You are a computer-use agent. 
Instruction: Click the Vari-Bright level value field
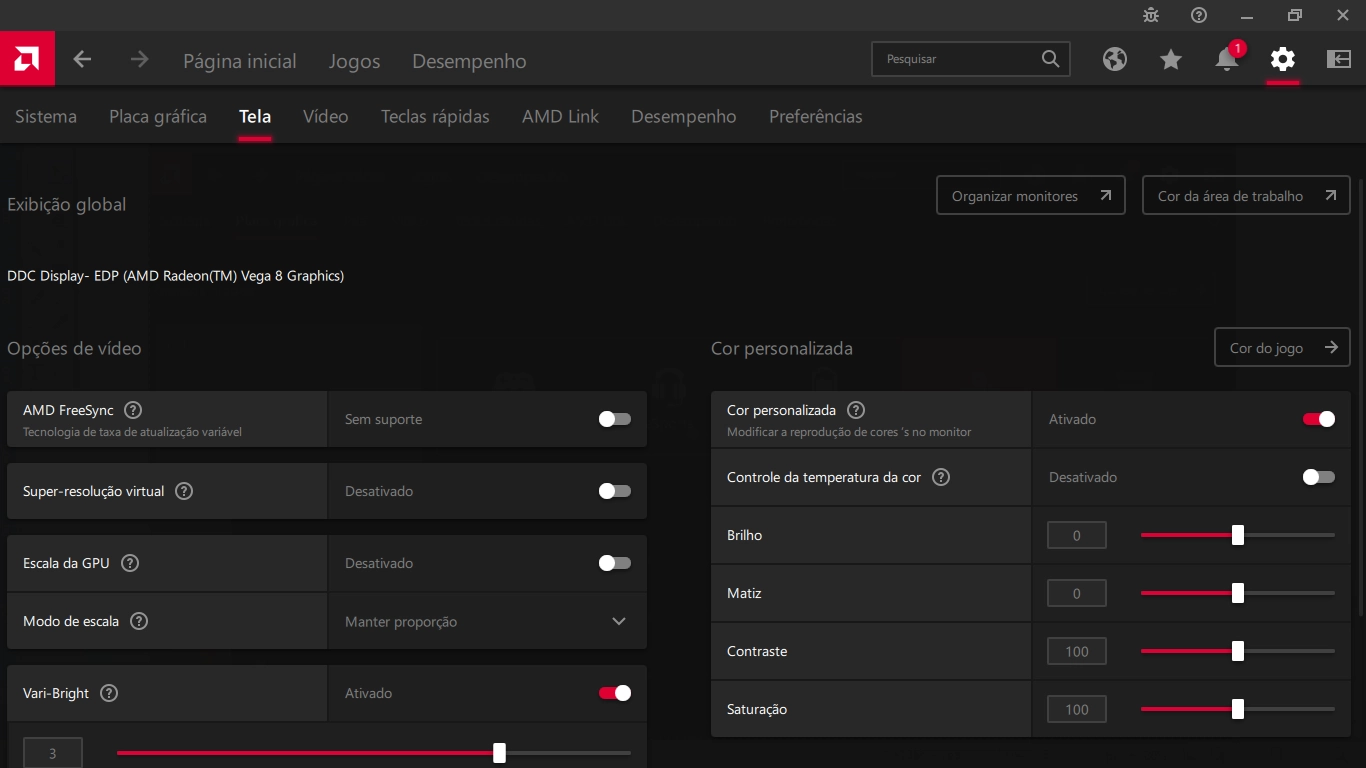pyautogui.click(x=53, y=753)
